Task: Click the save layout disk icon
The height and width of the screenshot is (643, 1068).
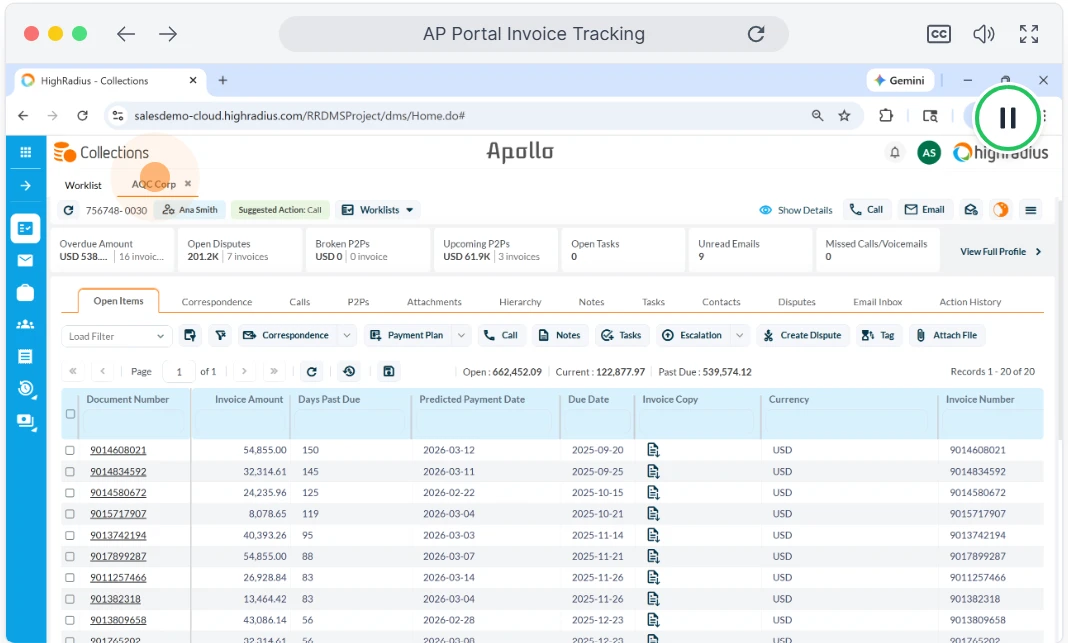Action: point(389,371)
